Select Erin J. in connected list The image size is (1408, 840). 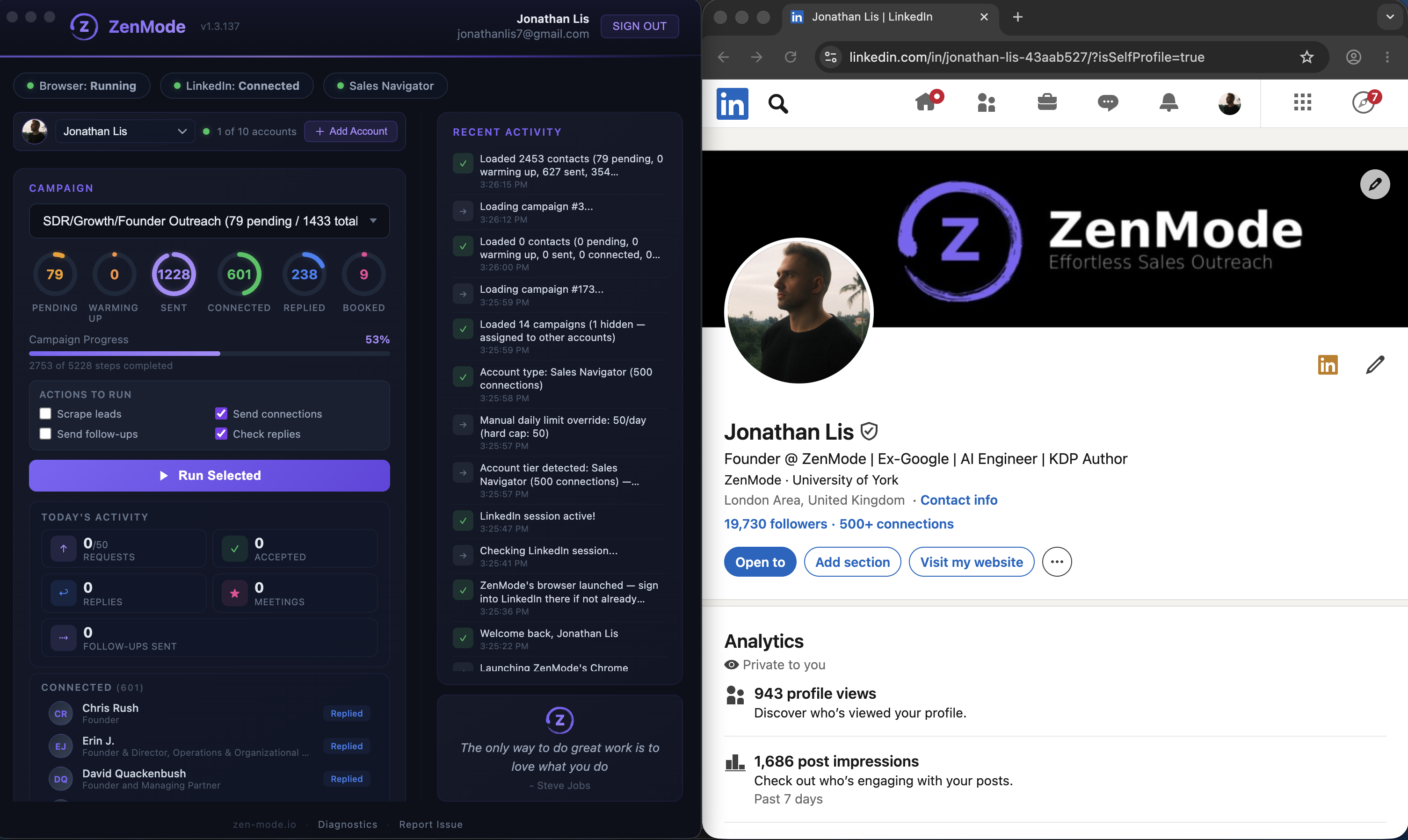pos(210,746)
